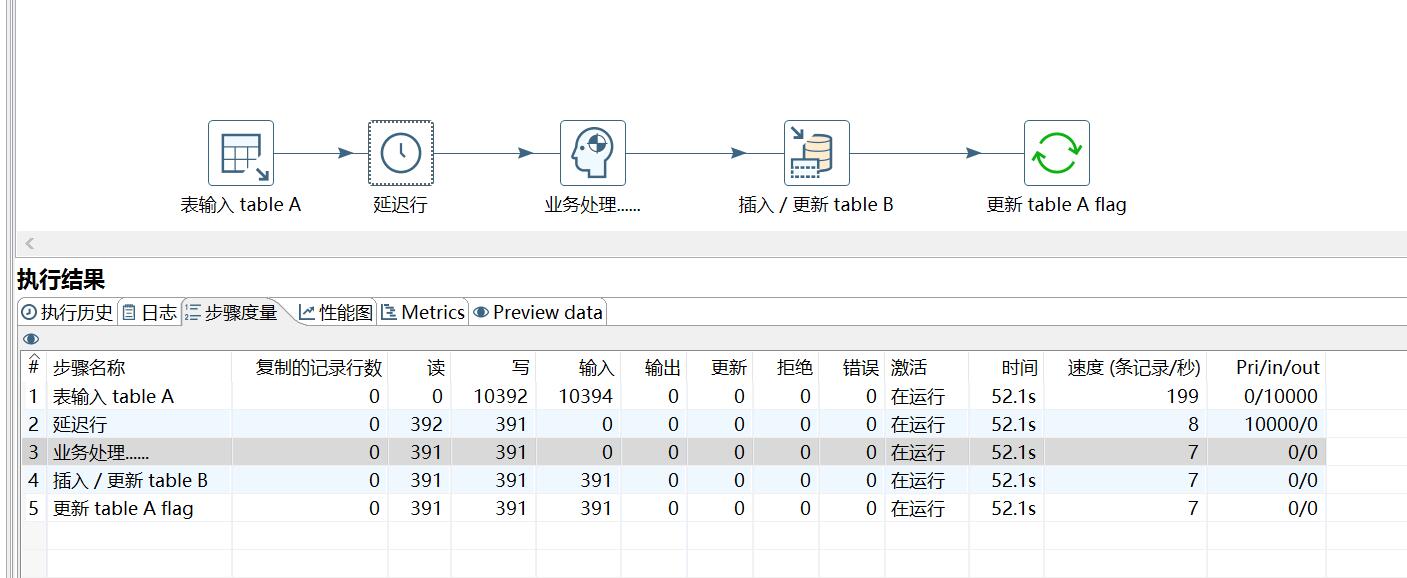Click the 读 column header
The height and width of the screenshot is (578, 1407).
[419, 367]
